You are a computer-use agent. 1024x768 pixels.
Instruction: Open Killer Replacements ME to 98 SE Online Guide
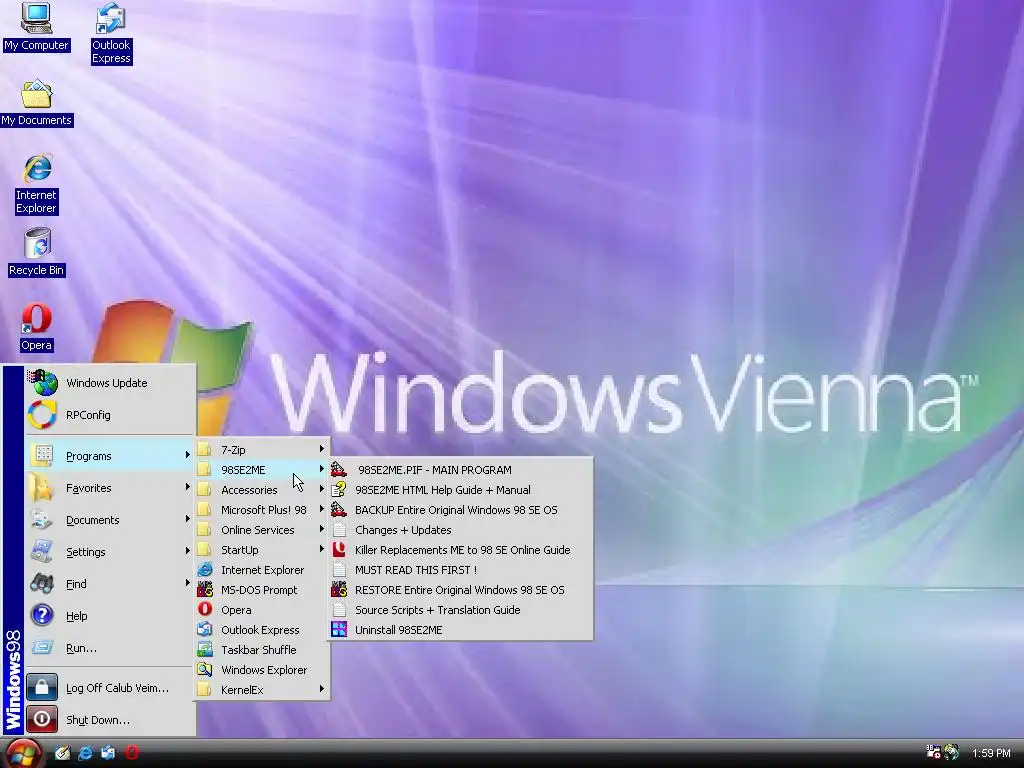(x=461, y=550)
